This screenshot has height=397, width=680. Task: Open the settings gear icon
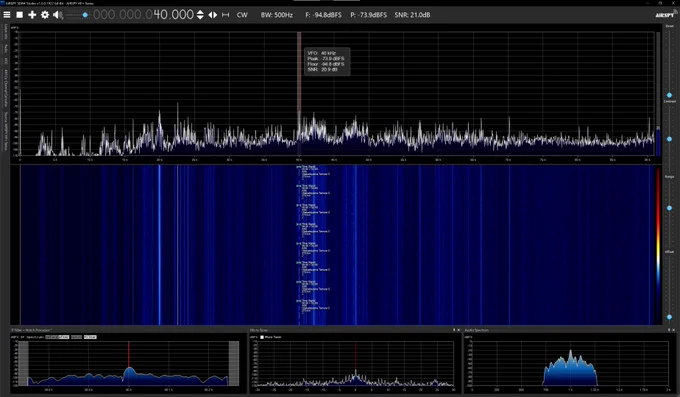(45, 15)
